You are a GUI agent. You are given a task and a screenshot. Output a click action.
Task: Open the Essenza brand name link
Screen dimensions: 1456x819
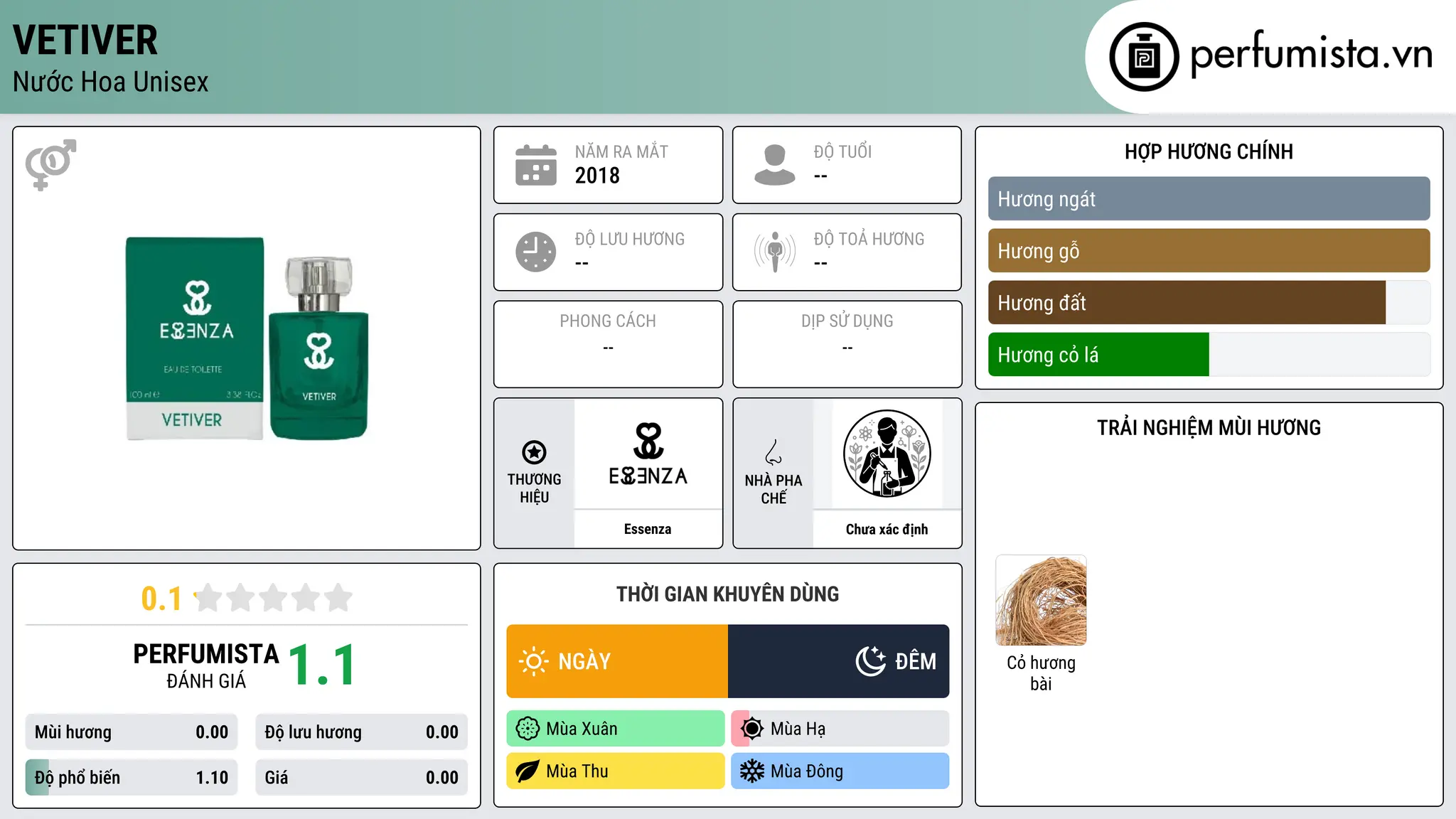(x=648, y=529)
